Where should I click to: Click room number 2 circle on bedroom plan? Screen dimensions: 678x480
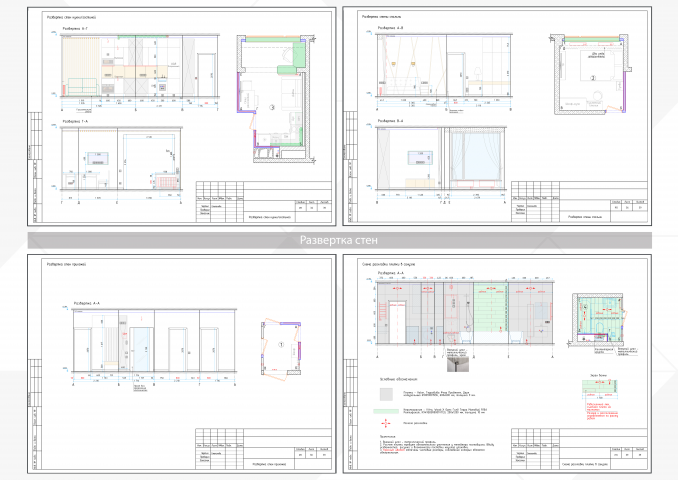(593, 78)
